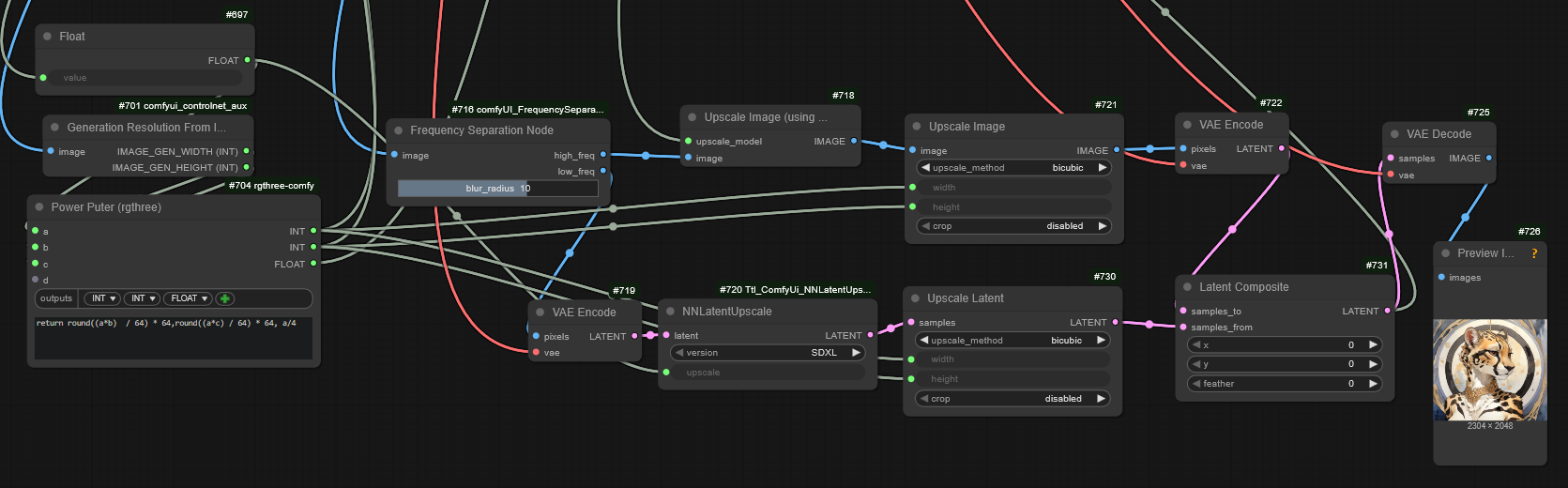
Task: Select the Latent Composite node title
Action: pyautogui.click(x=1243, y=287)
